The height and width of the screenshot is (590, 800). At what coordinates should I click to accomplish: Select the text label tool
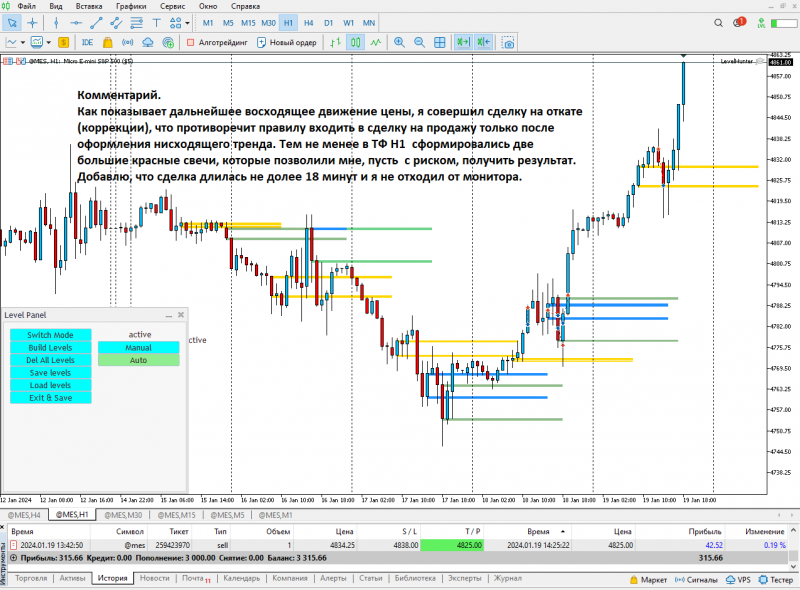tap(156, 23)
